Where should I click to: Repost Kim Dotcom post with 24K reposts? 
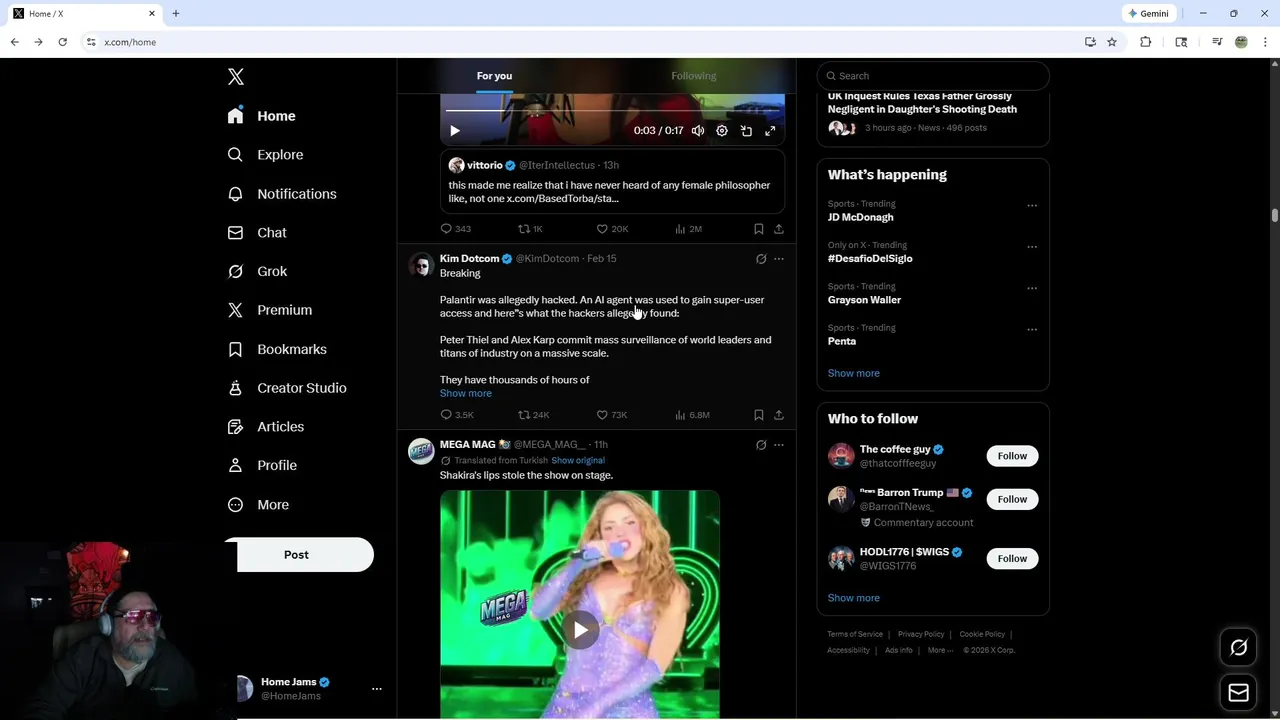533,415
